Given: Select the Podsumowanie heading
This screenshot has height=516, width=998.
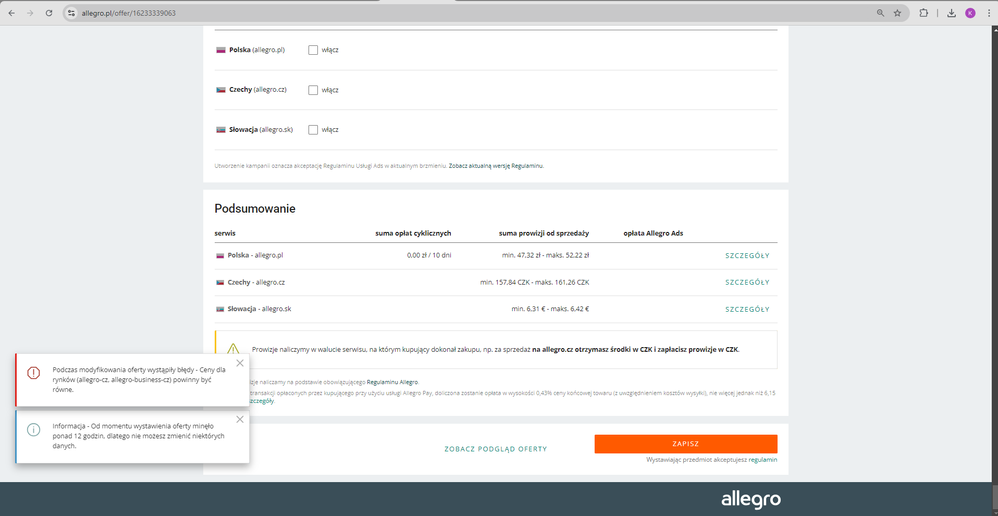Looking at the screenshot, I should pyautogui.click(x=255, y=209).
